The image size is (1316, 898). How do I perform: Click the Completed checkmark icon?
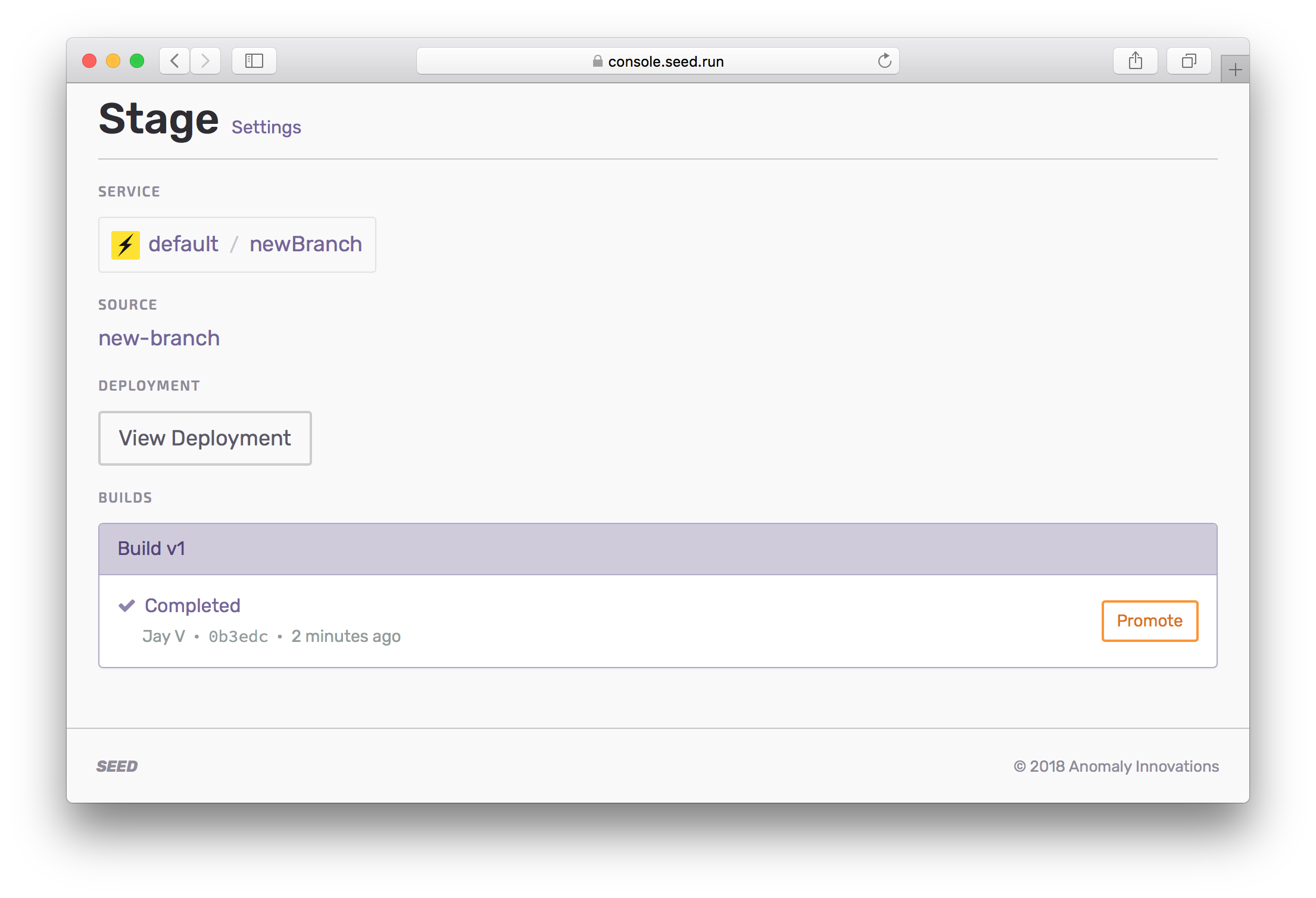127,606
